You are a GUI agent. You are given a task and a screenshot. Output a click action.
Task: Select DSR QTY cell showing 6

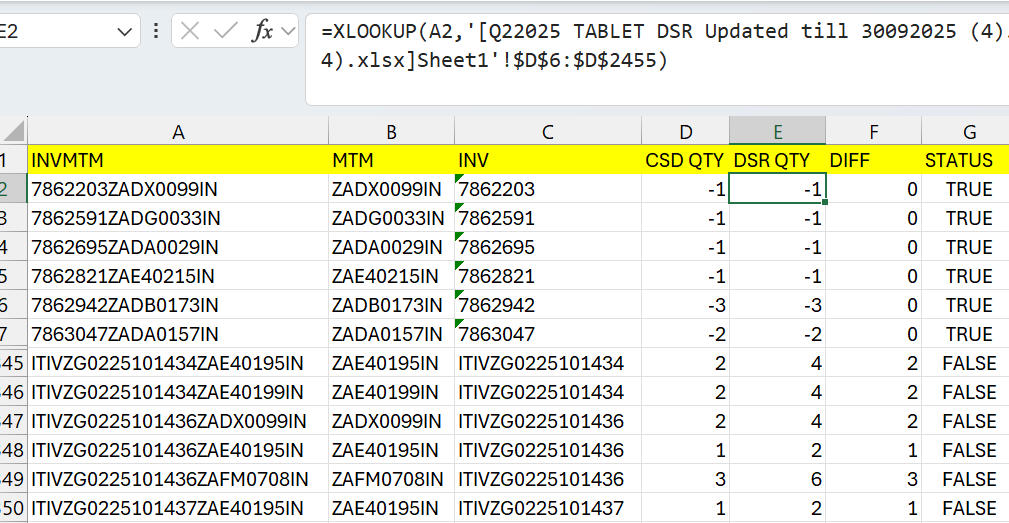(x=777, y=479)
